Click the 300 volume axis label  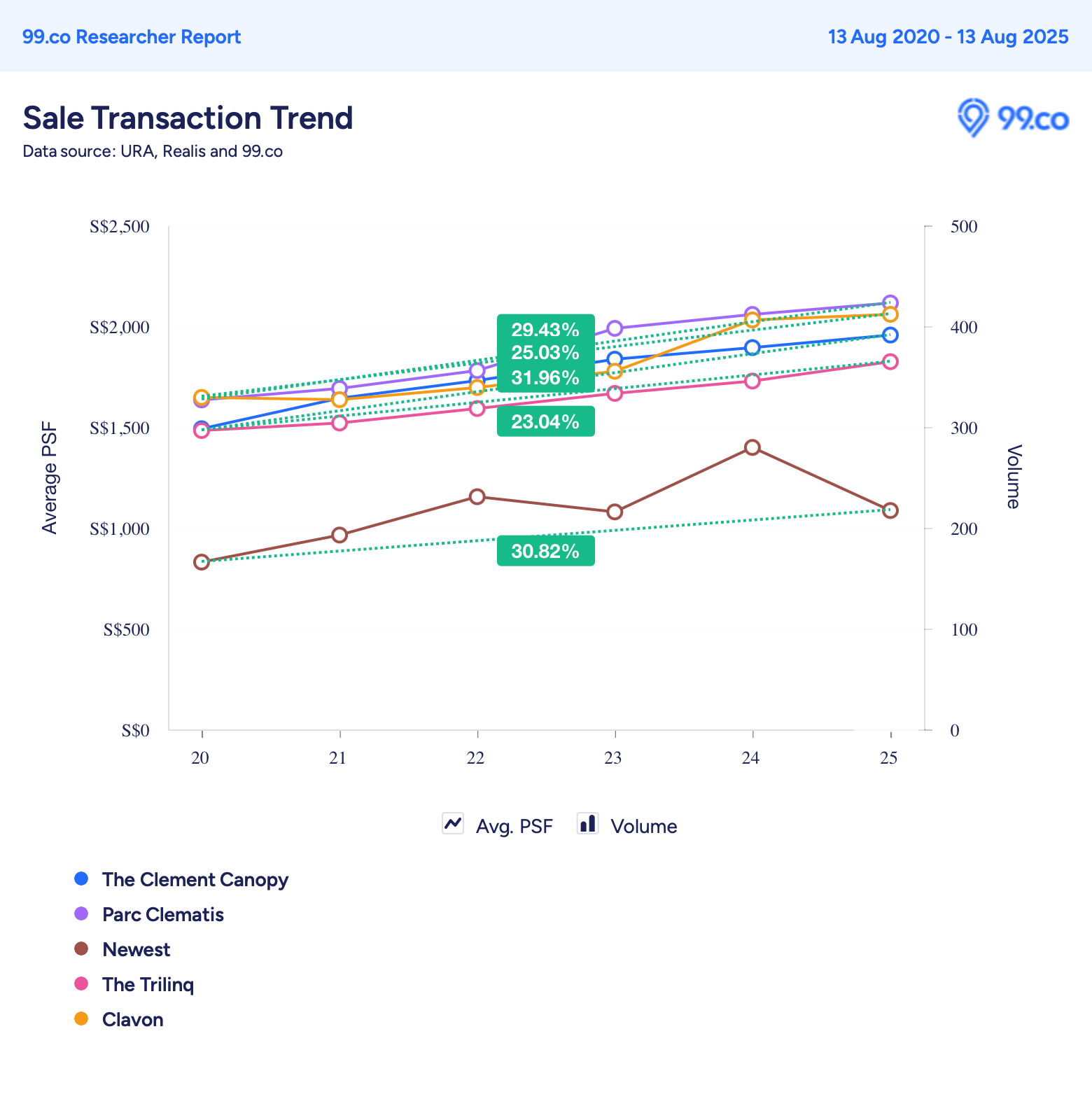964,428
